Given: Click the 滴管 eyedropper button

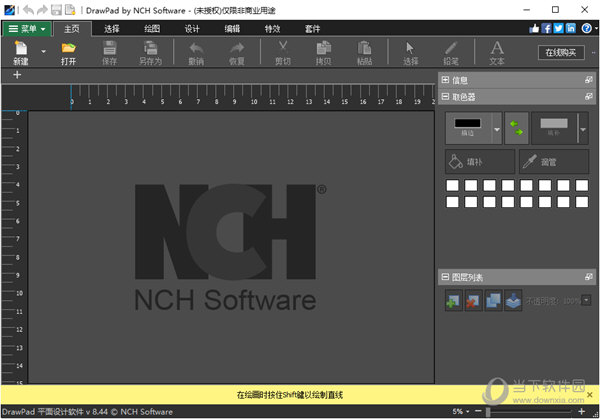Looking at the screenshot, I should (x=554, y=162).
